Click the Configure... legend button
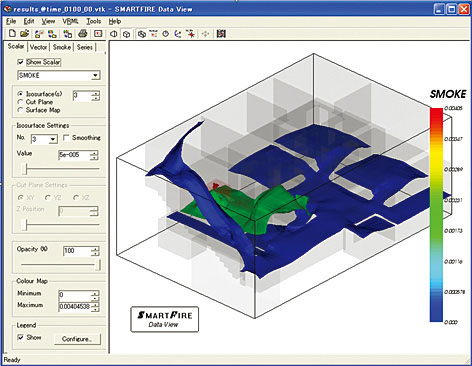Viewport: 472px width, 366px height. (x=77, y=339)
